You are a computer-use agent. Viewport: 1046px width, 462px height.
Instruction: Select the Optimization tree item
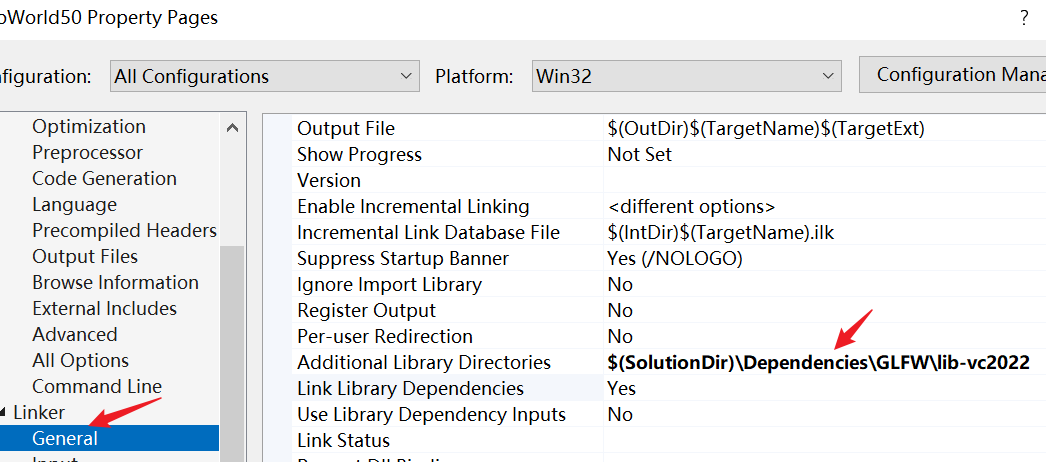click(89, 127)
